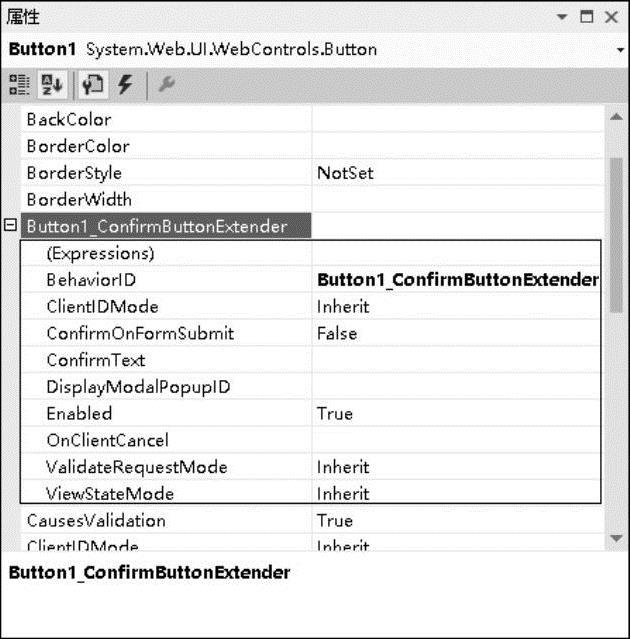The image size is (630, 639).
Task: Maximize the properties panel
Action: [x=586, y=17]
